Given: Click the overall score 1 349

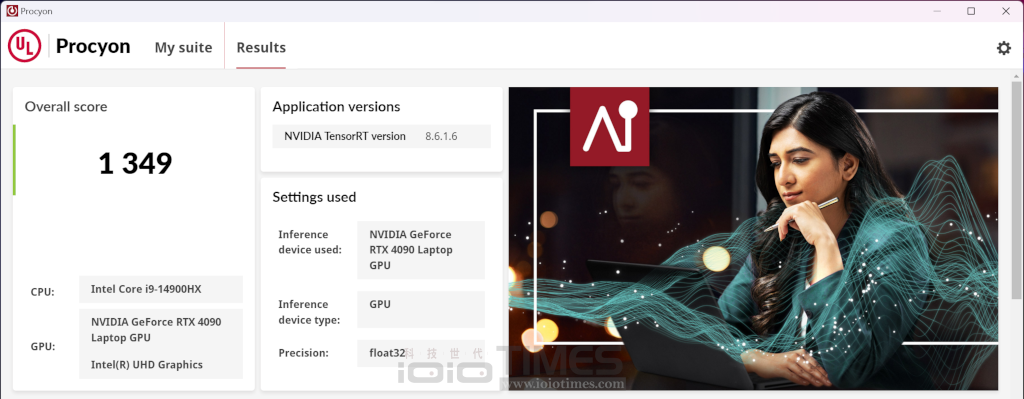Looking at the screenshot, I should pyautogui.click(x=135, y=163).
